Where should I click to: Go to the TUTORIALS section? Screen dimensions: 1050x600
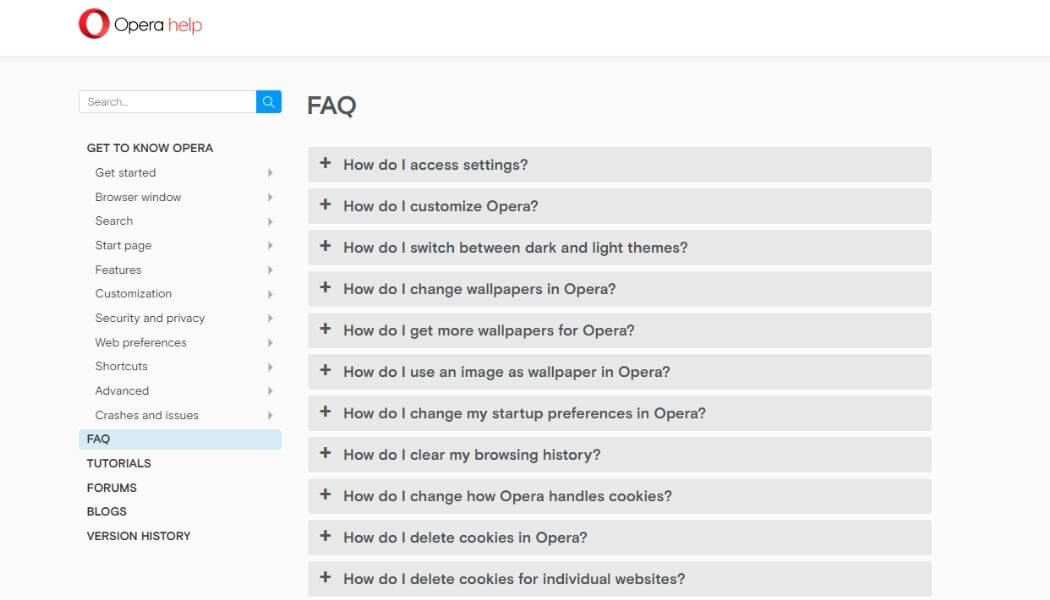click(x=119, y=463)
